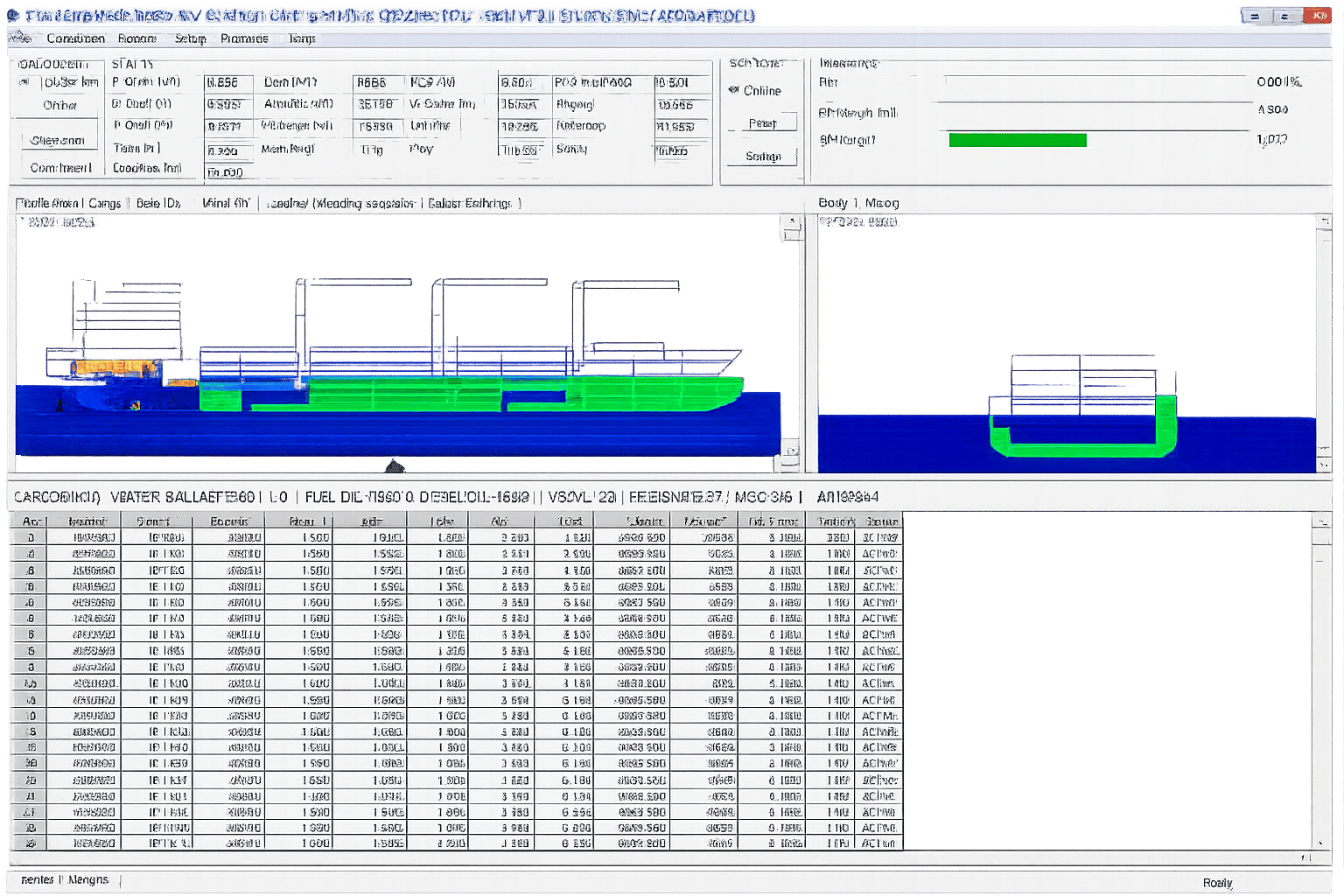Screen dimensions: 1344x896
Task: Click the Status column header in the tank table
Action: 881,521
